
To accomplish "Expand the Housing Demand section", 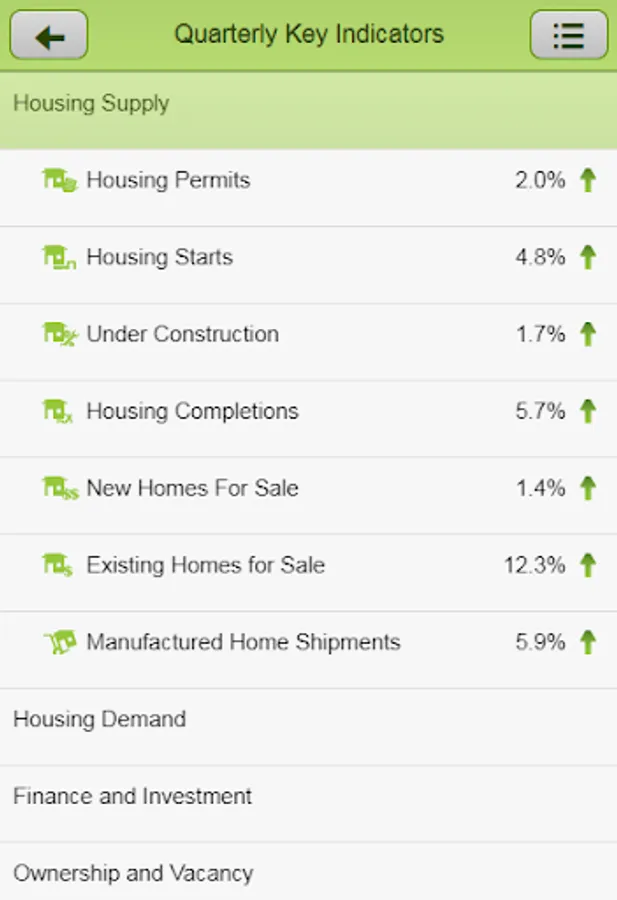I will click(99, 719).
